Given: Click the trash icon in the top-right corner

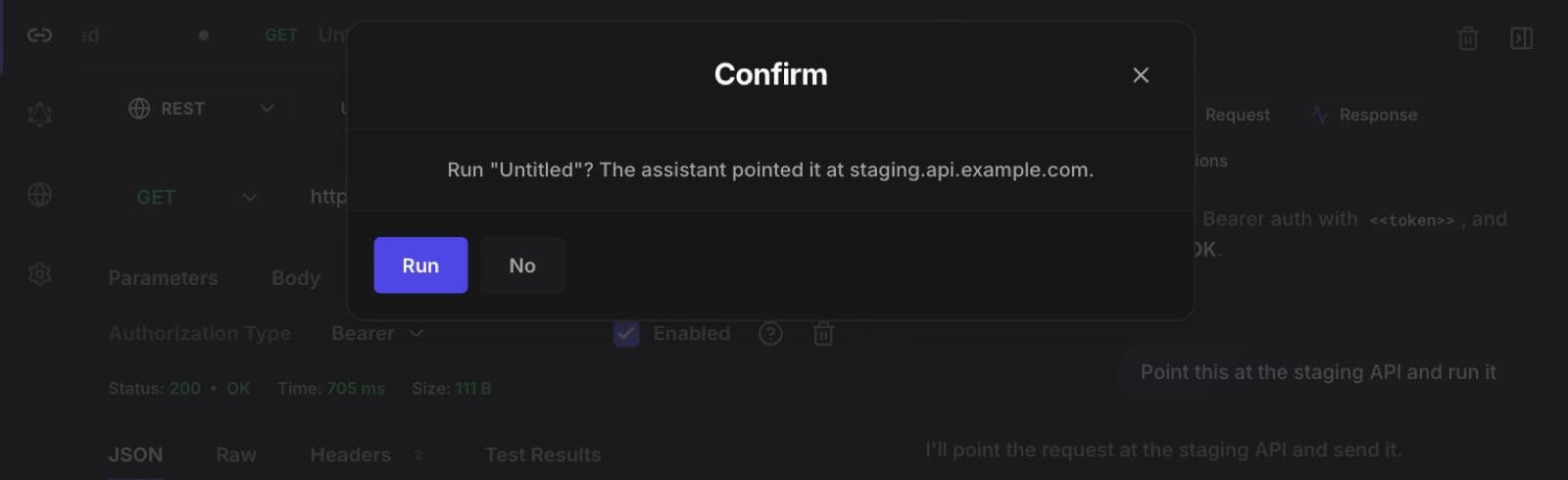Looking at the screenshot, I should coord(1468,38).
